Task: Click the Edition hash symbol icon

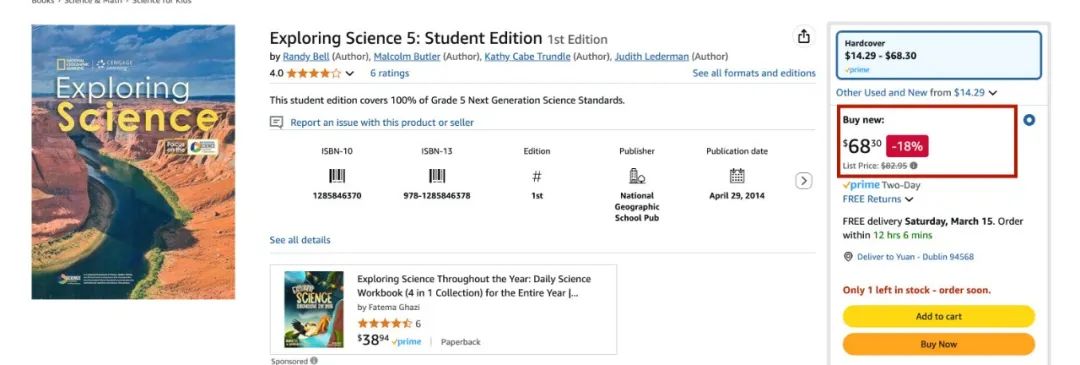Action: 537,176
